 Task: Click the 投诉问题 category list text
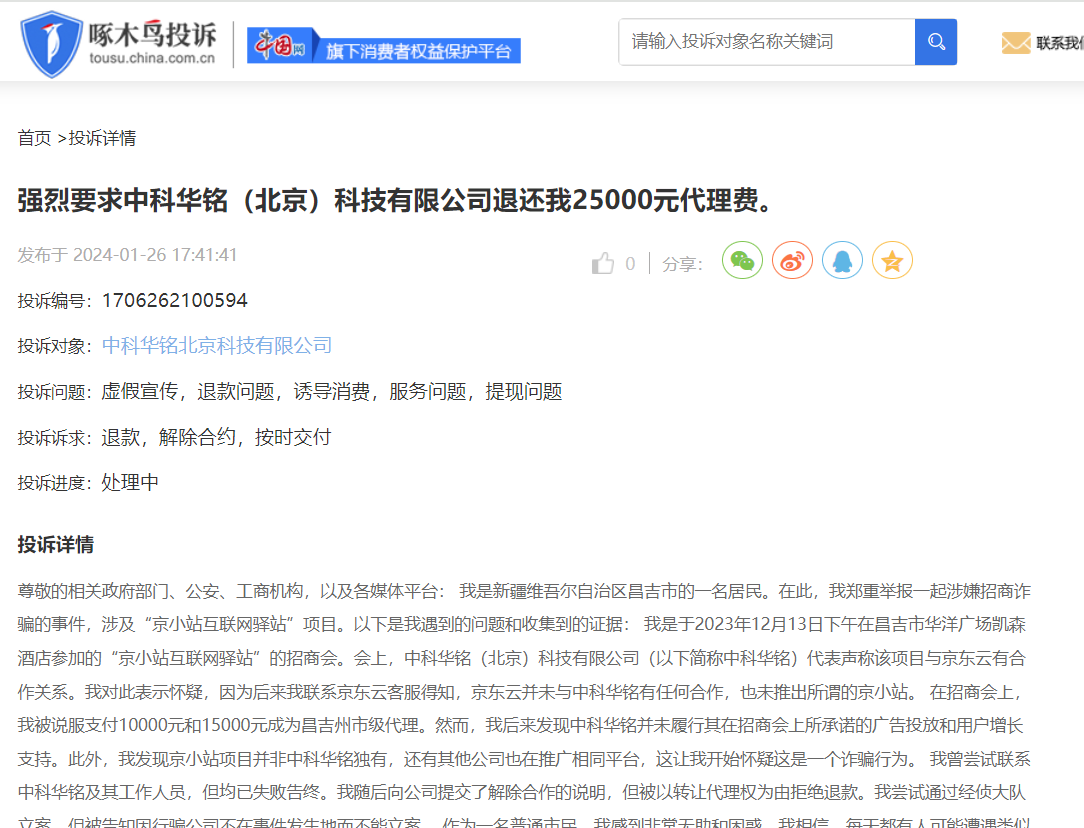coord(332,392)
